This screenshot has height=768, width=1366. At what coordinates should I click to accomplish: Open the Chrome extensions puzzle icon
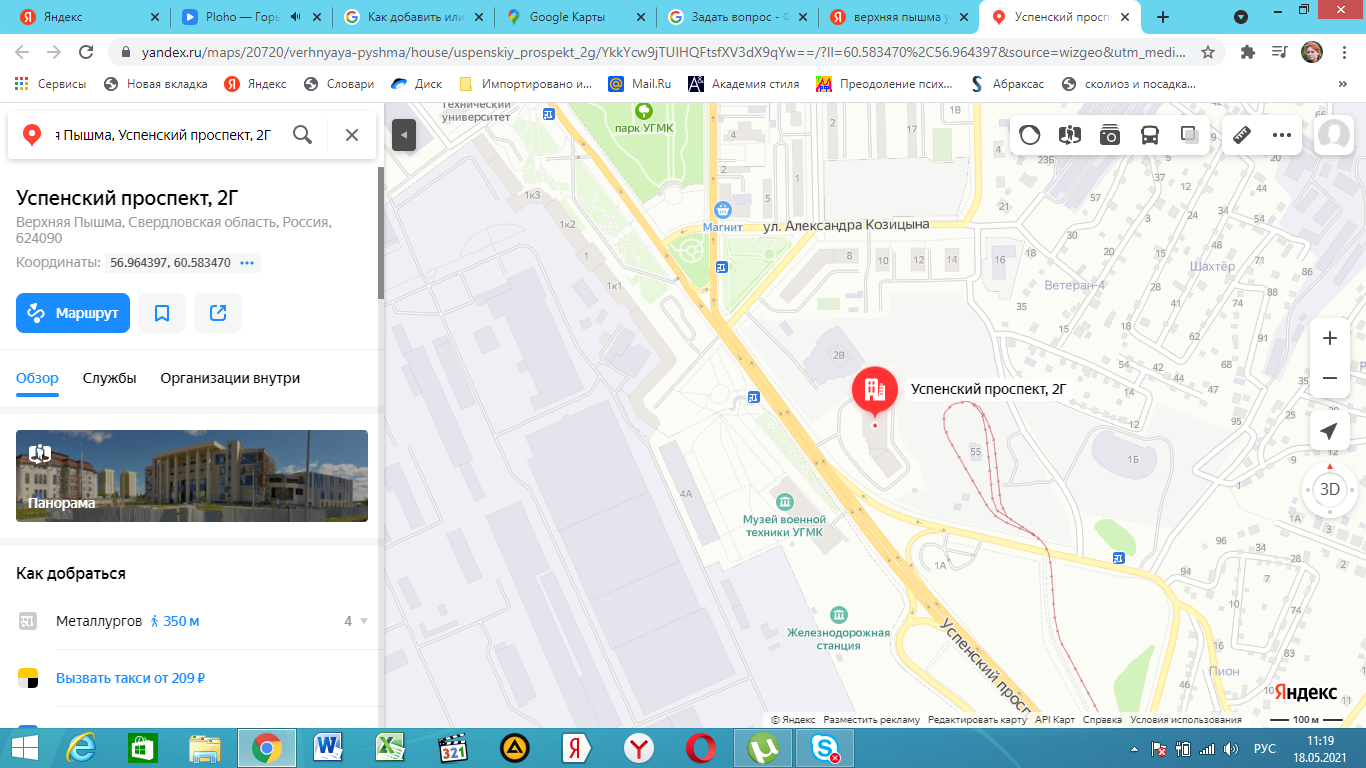(1248, 52)
